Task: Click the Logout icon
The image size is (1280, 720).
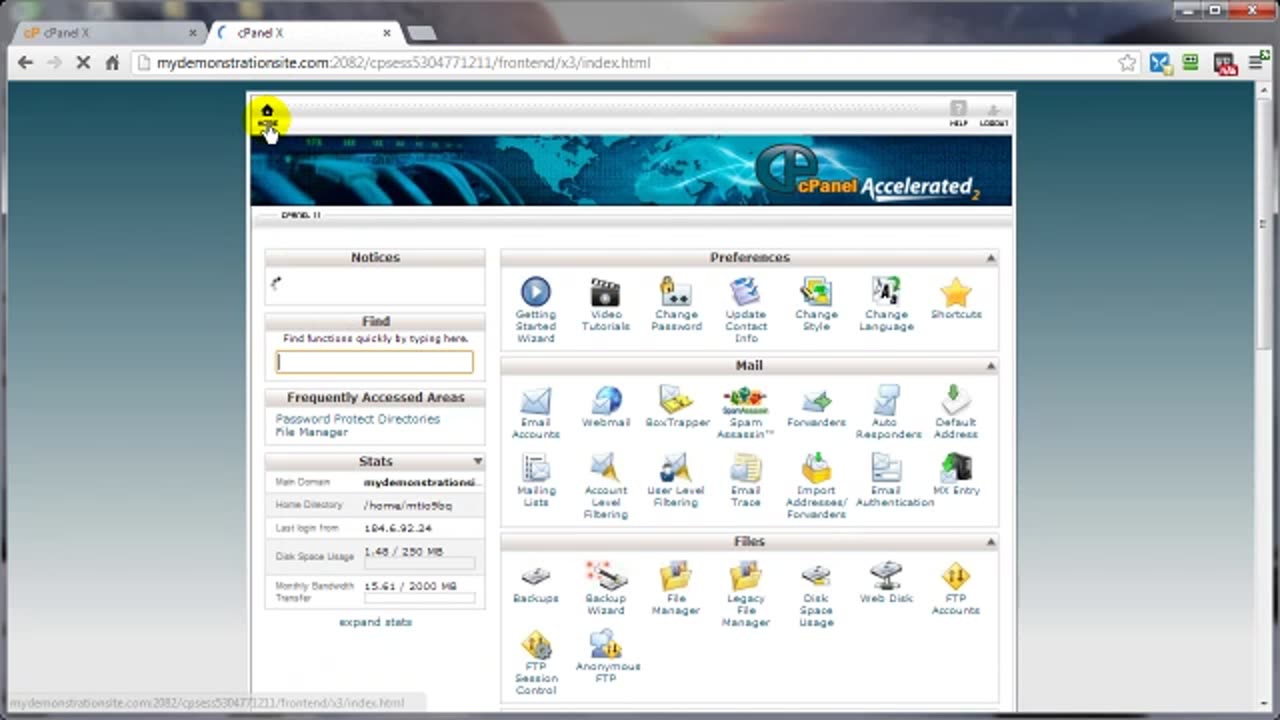Action: (x=993, y=114)
